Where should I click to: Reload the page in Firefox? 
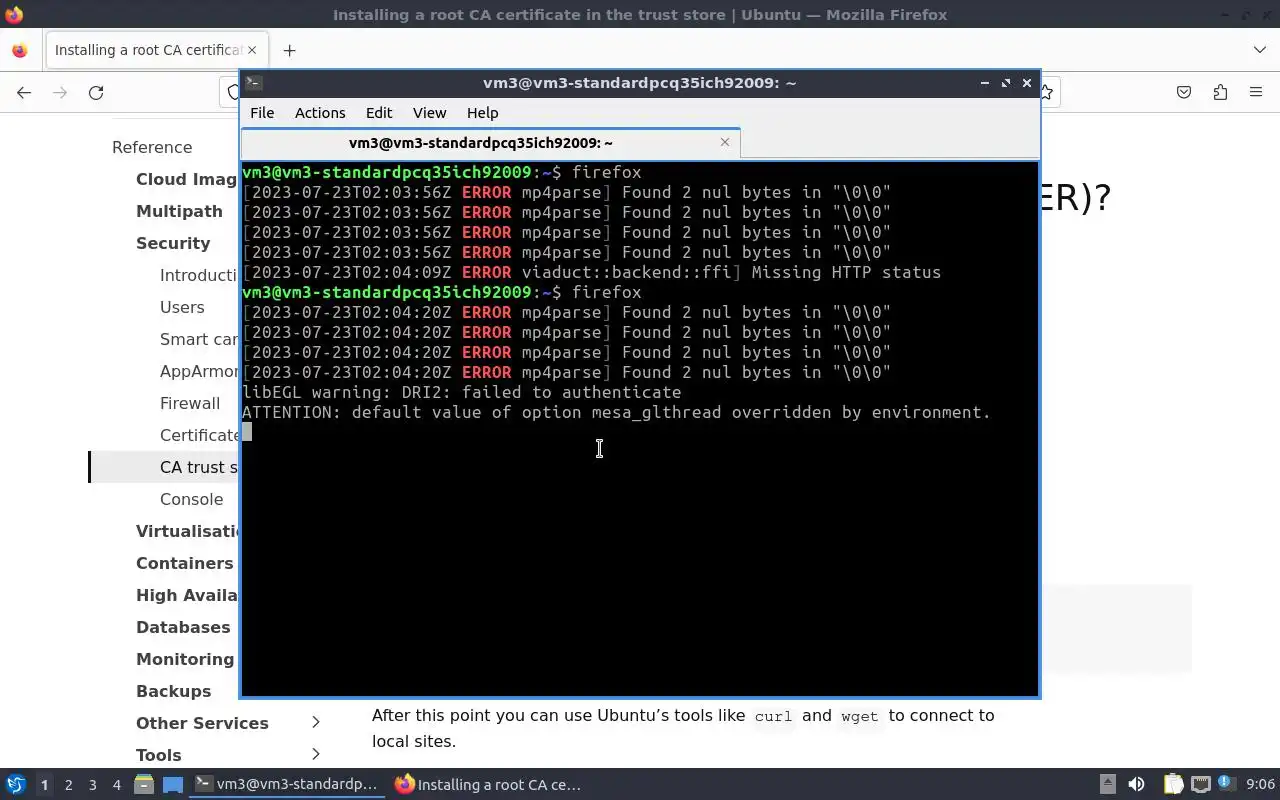[x=96, y=92]
